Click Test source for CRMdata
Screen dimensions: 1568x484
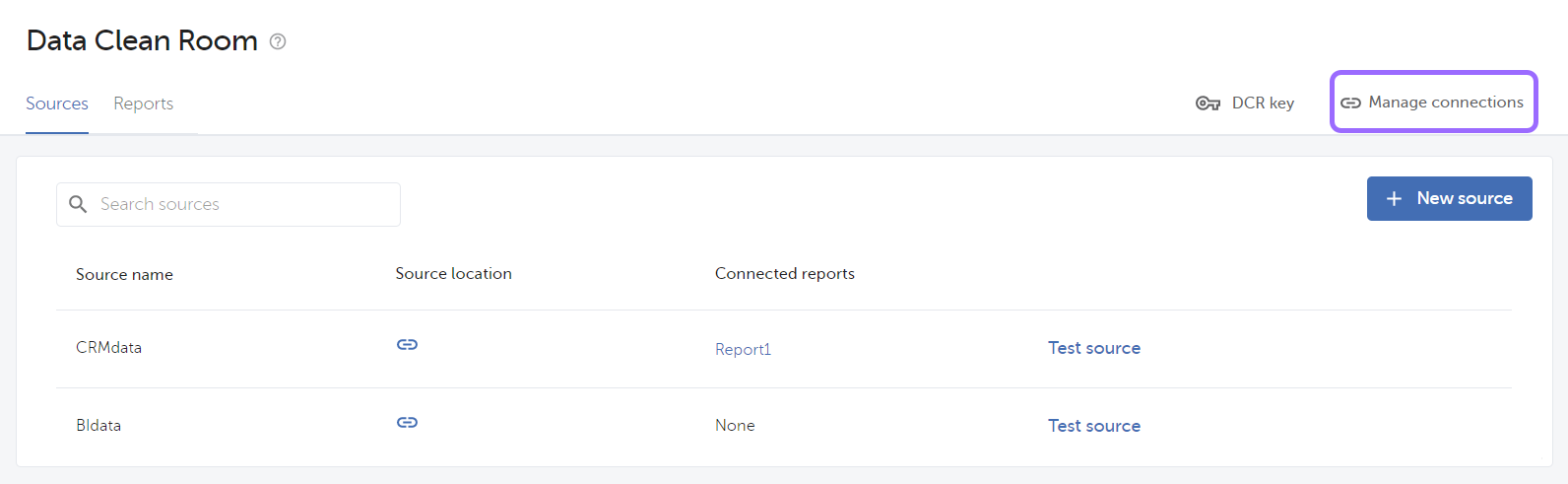click(1094, 348)
